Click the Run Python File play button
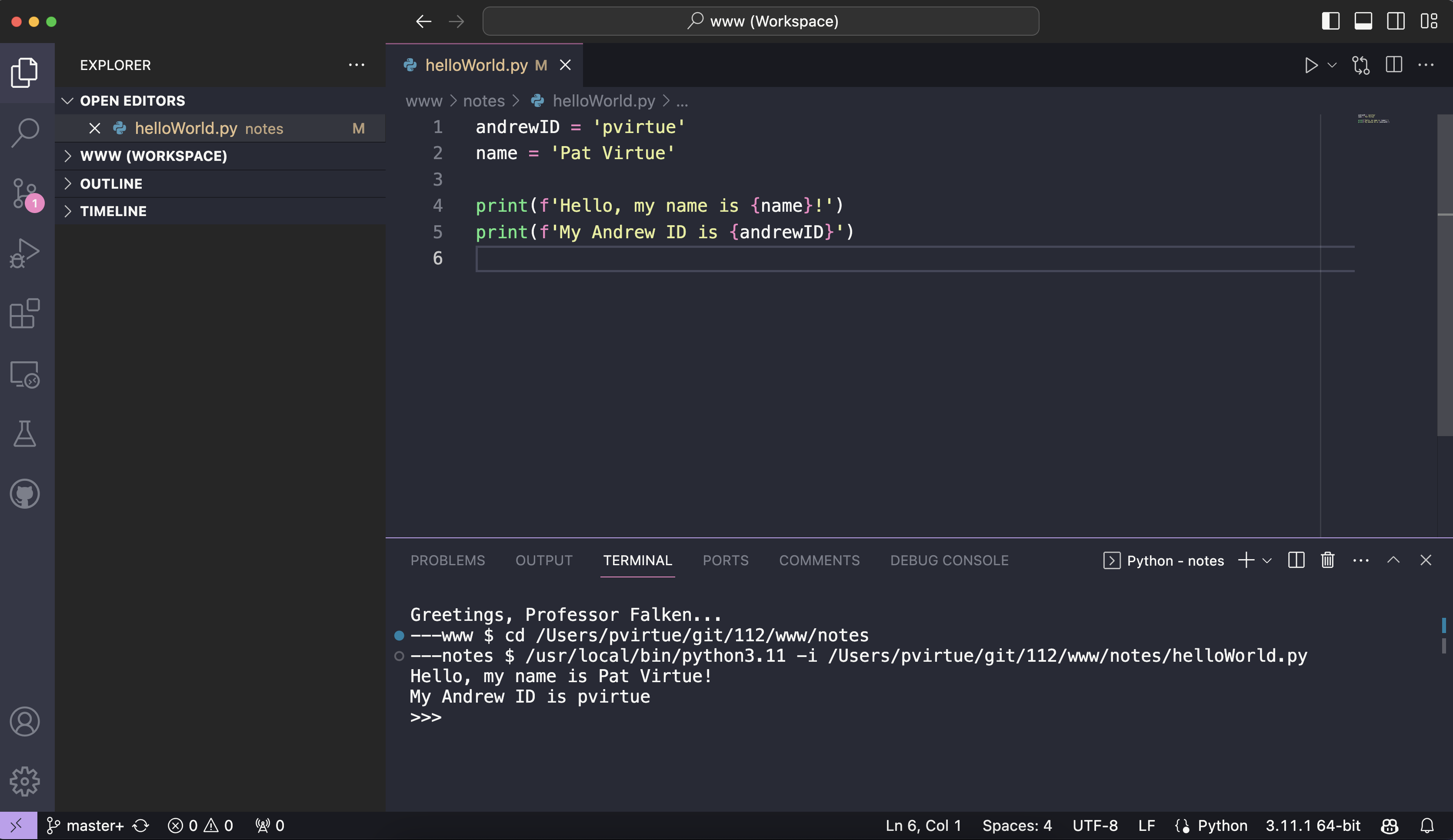1453x840 pixels. (x=1310, y=65)
